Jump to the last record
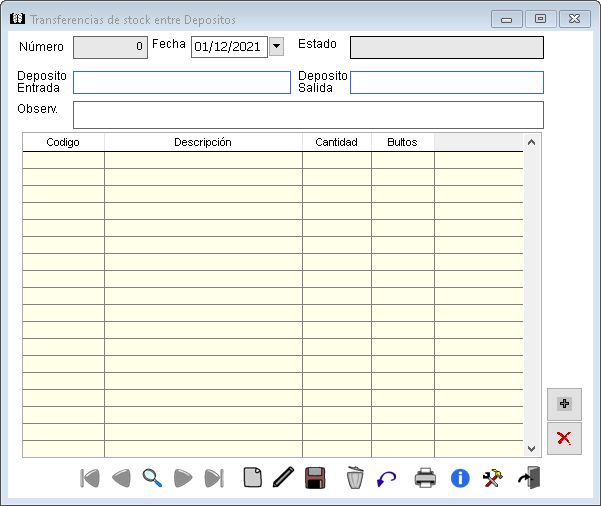 (x=214, y=478)
